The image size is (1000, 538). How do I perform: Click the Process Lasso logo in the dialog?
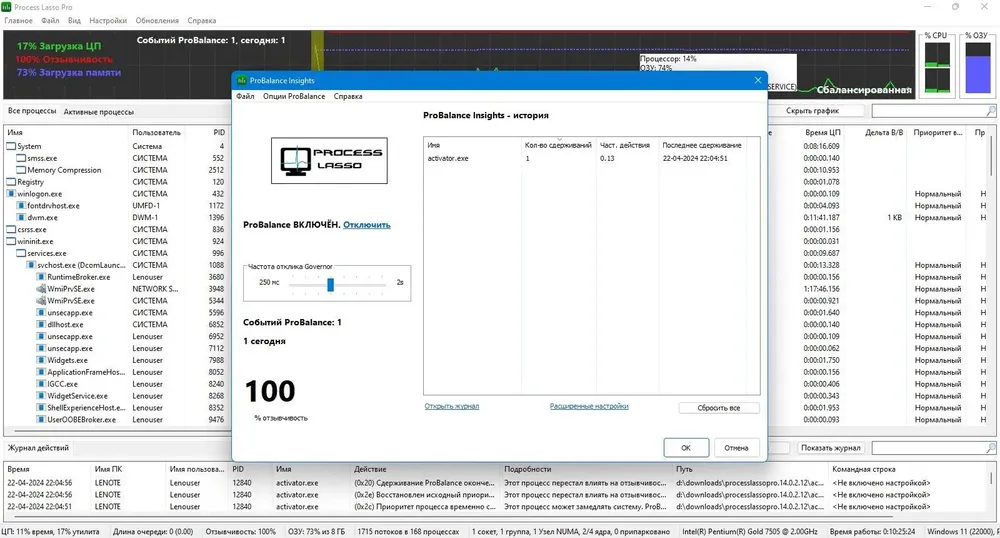click(x=329, y=161)
